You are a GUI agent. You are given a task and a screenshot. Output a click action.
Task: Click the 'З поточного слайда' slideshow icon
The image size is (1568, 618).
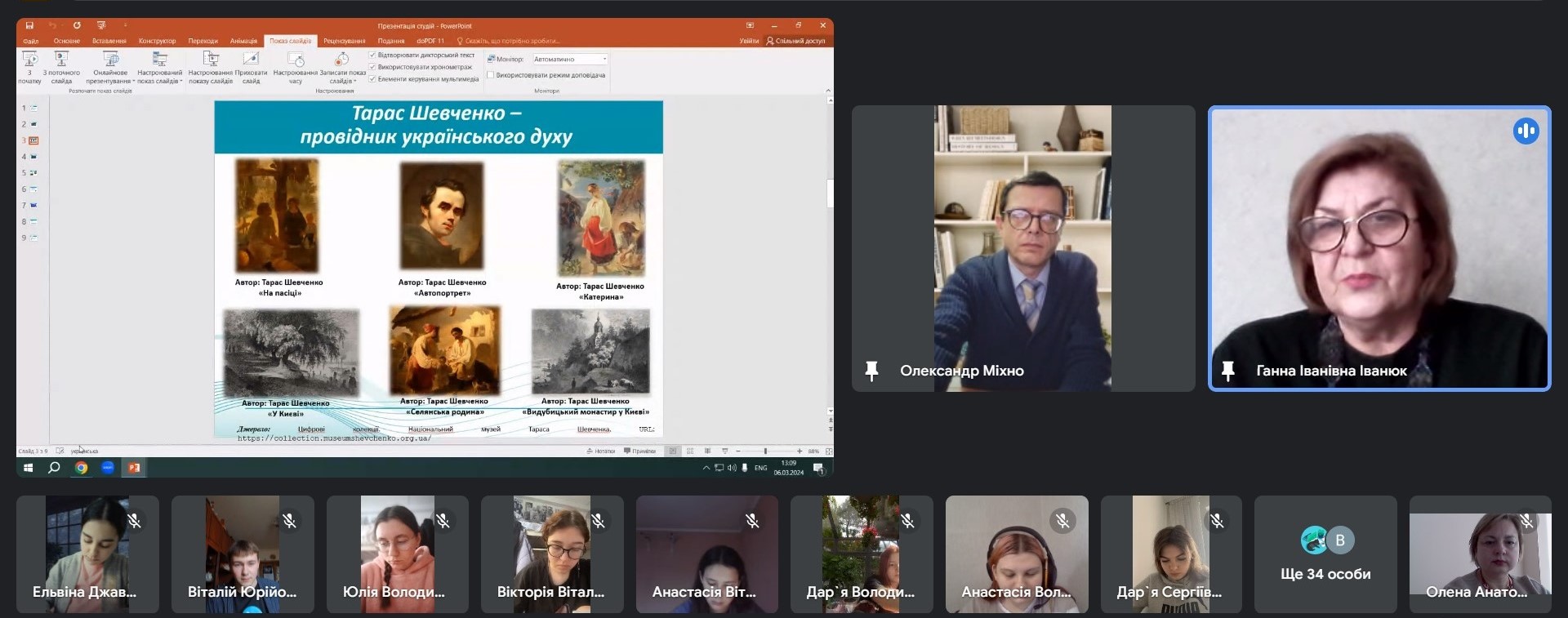(x=61, y=60)
